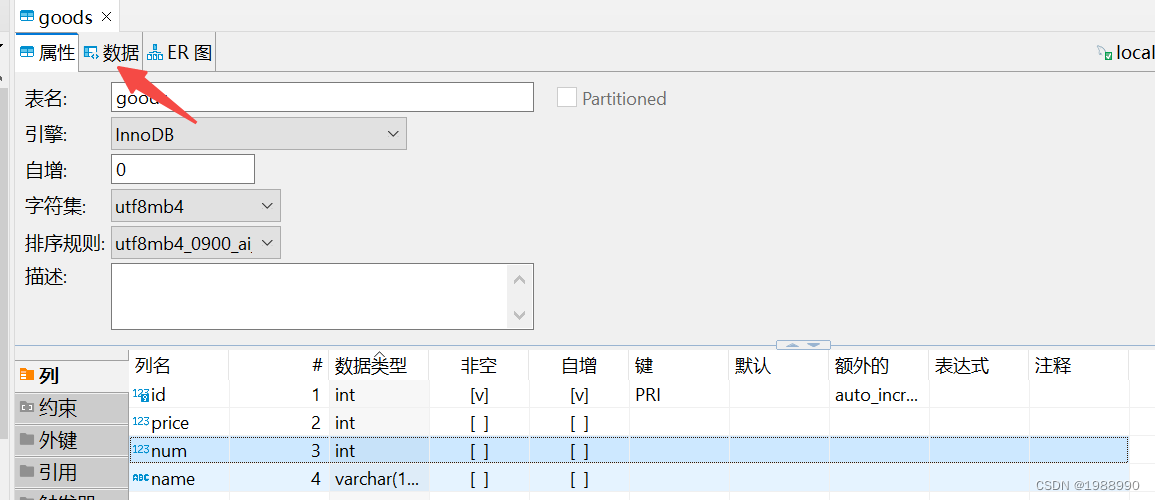
Task: Click the varchar data type cell
Action: tap(379, 479)
